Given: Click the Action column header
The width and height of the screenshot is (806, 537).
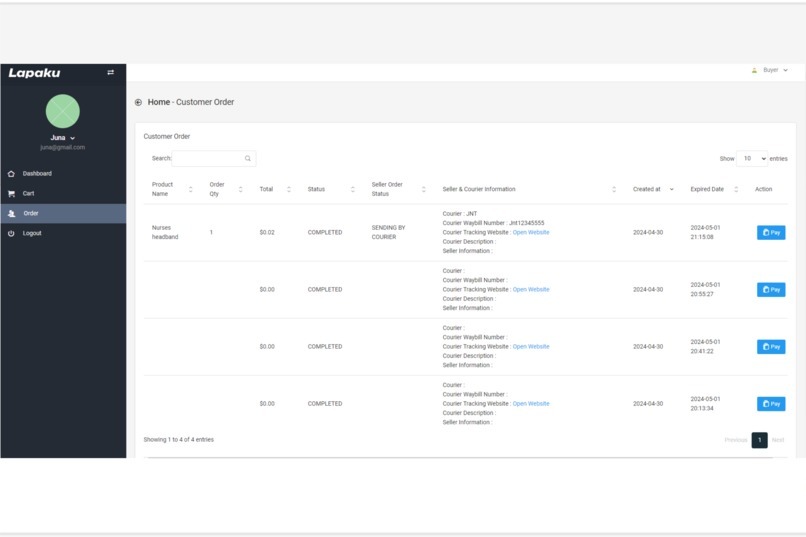Looking at the screenshot, I should 763,189.
